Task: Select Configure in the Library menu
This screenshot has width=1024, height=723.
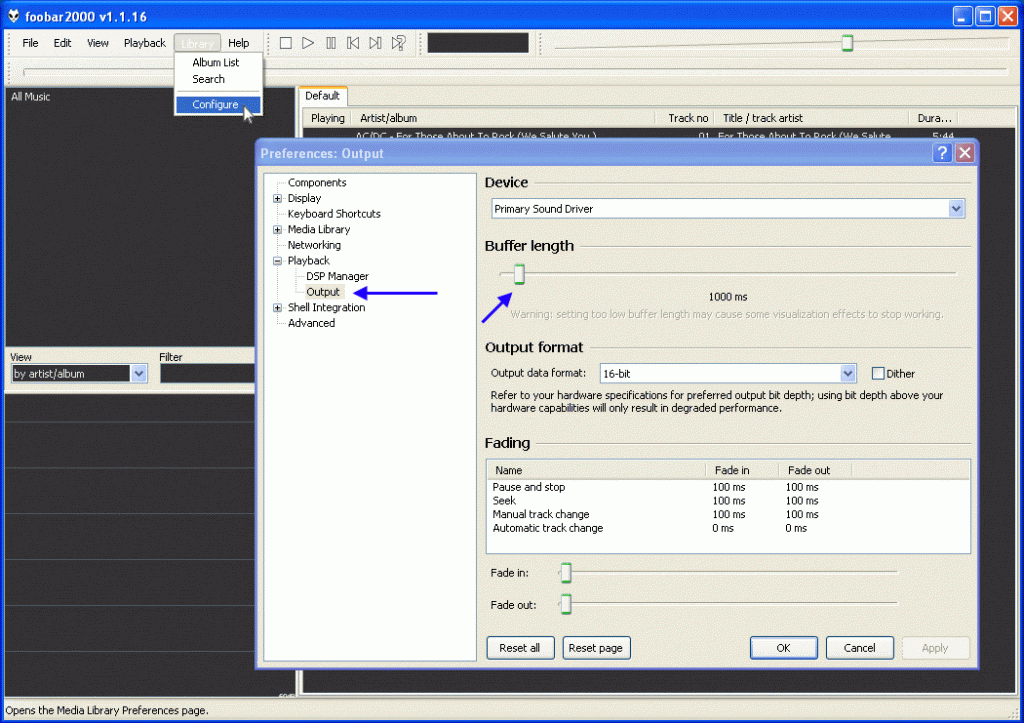Action: pos(216,105)
